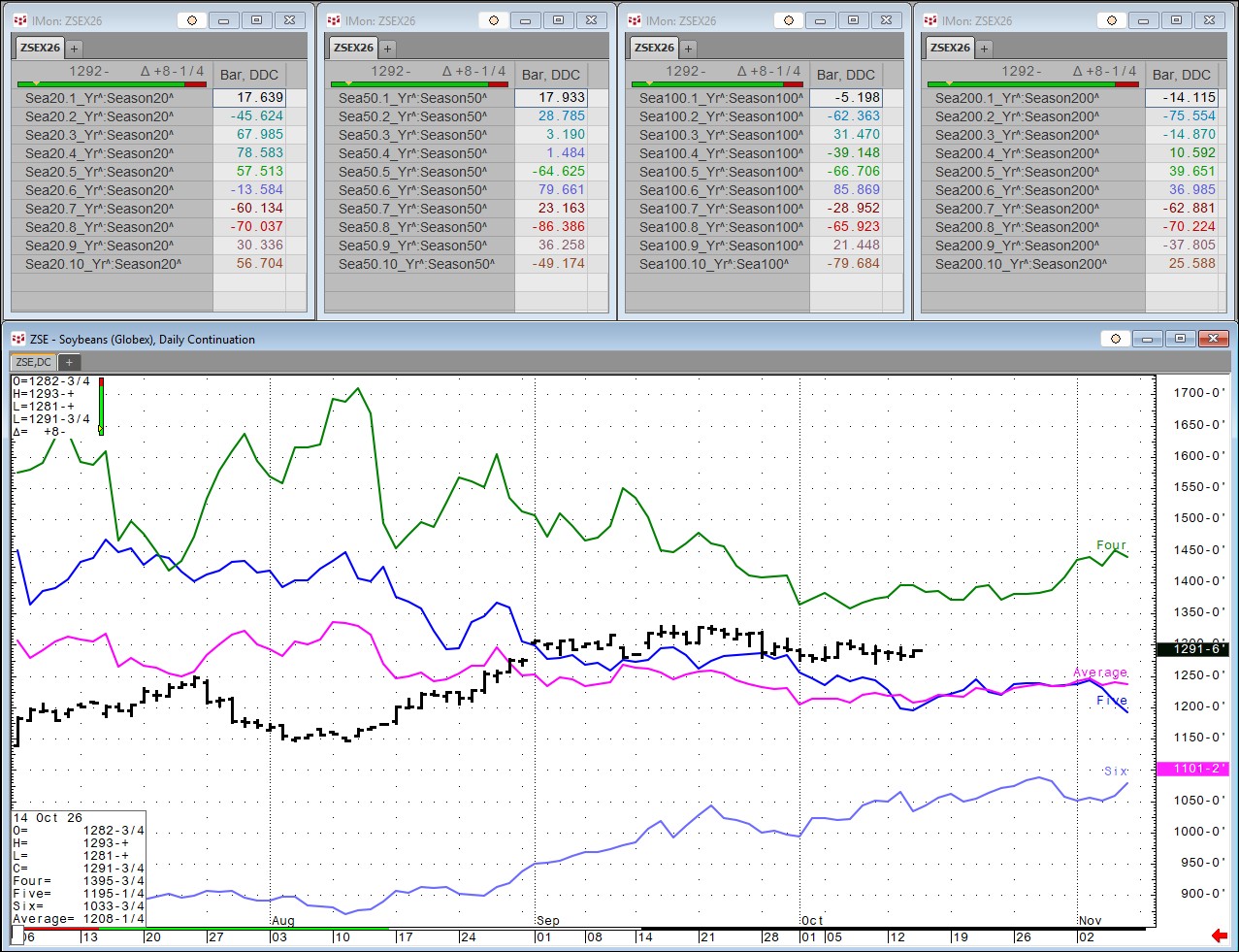Click value 78.583 in Sea20 monitor

pos(249,153)
